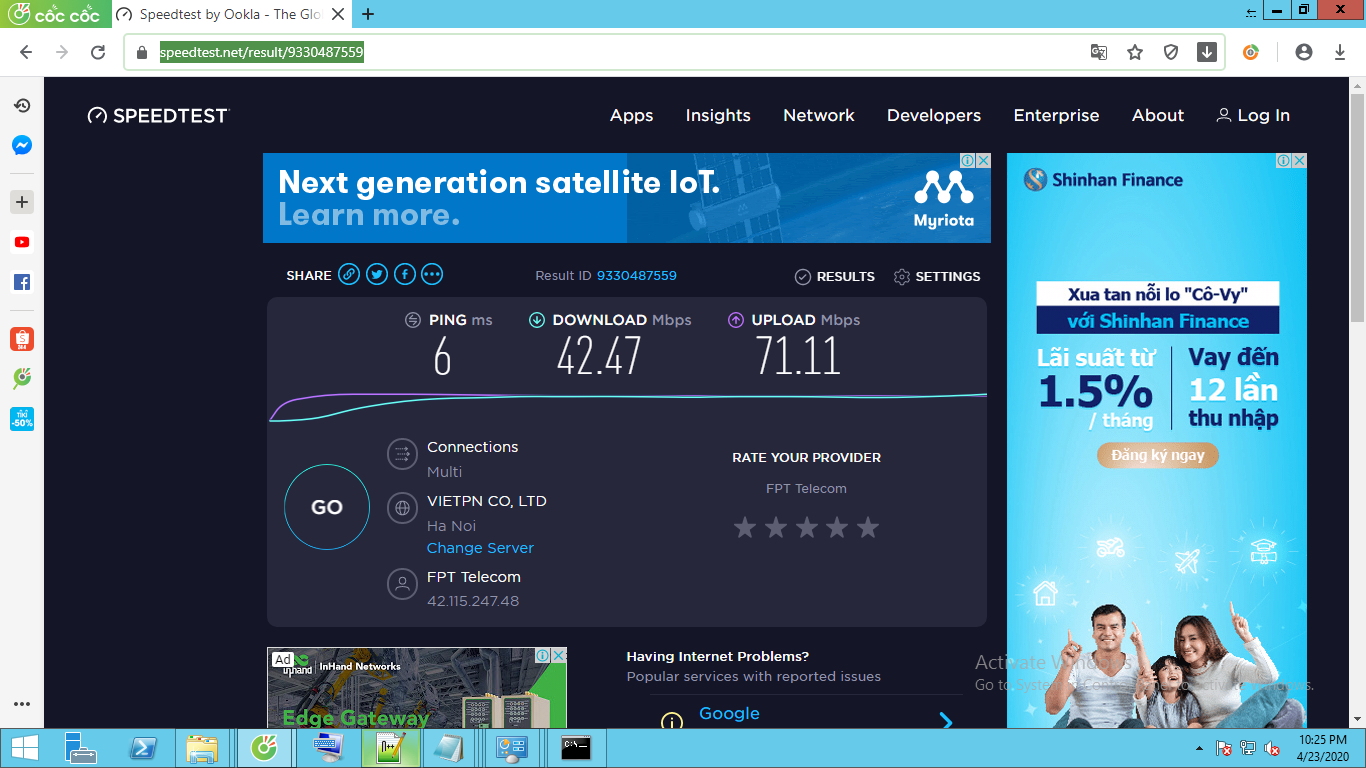Copy the result link via share link icon

click(349, 274)
